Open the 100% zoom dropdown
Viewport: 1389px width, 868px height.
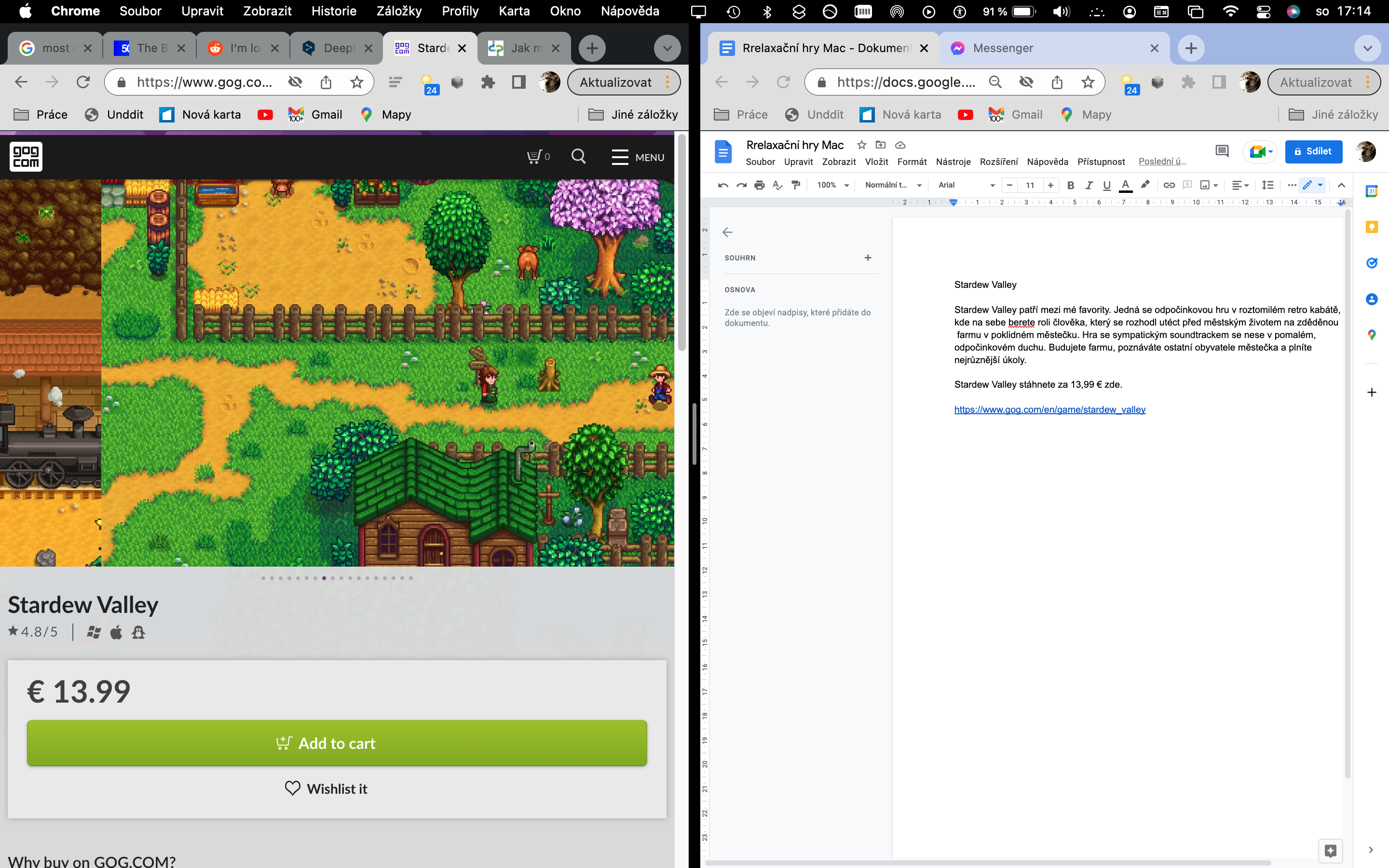[832, 185]
